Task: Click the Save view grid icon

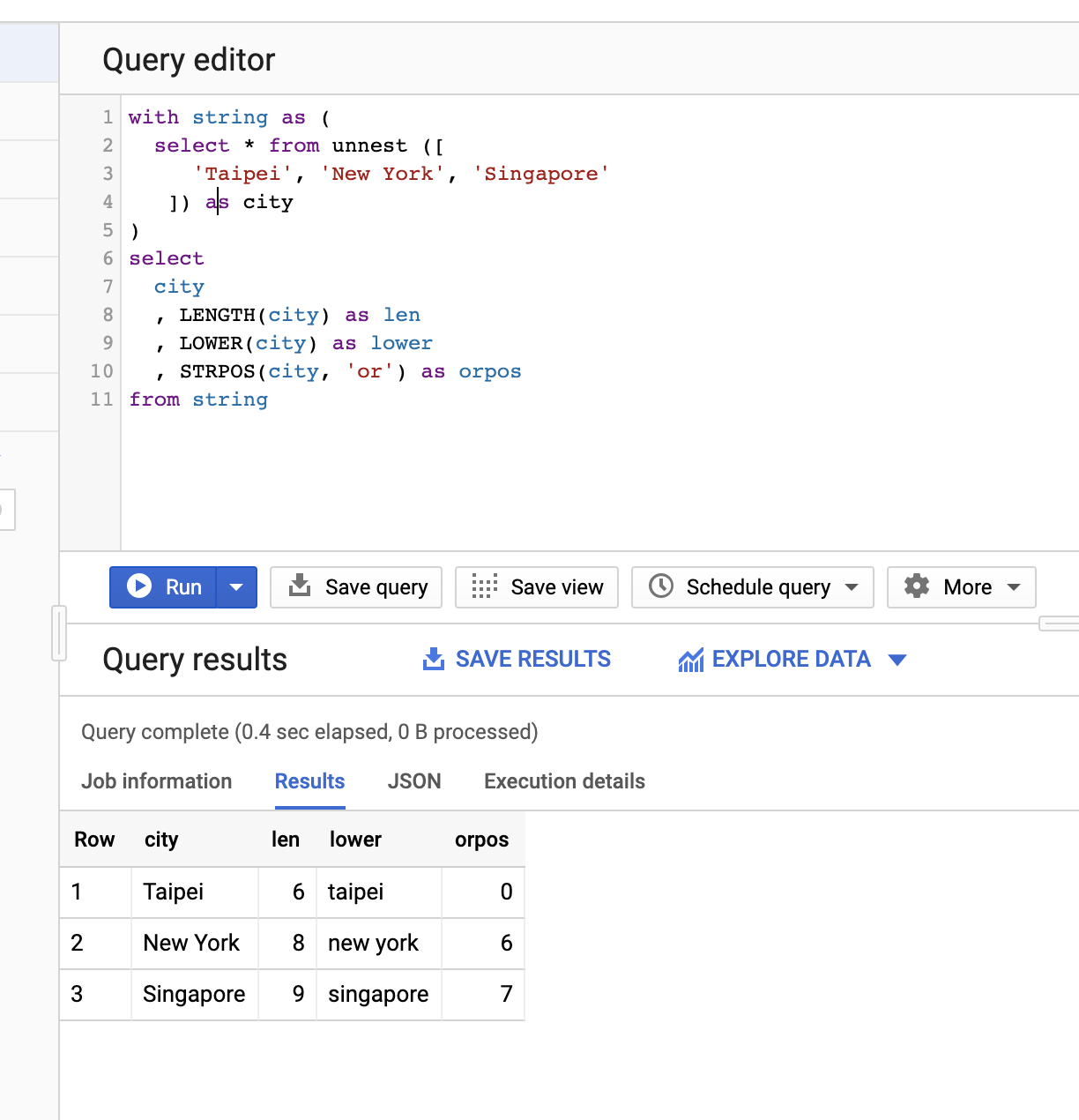Action: 482,586
